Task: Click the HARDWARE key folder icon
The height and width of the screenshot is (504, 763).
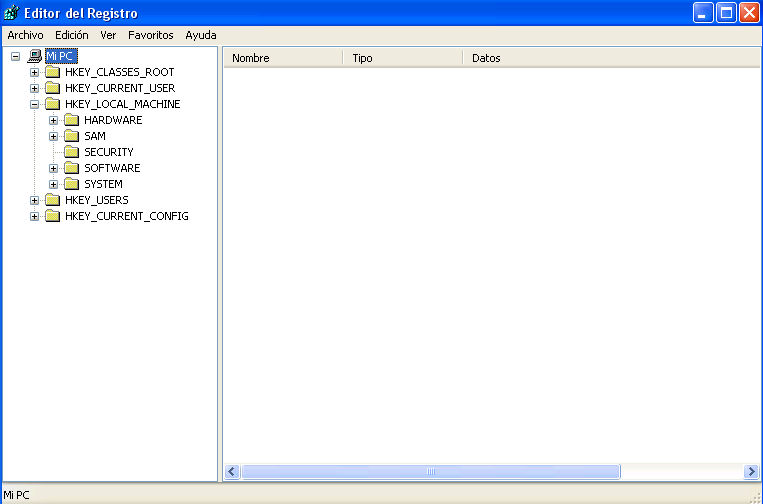Action: click(71, 120)
